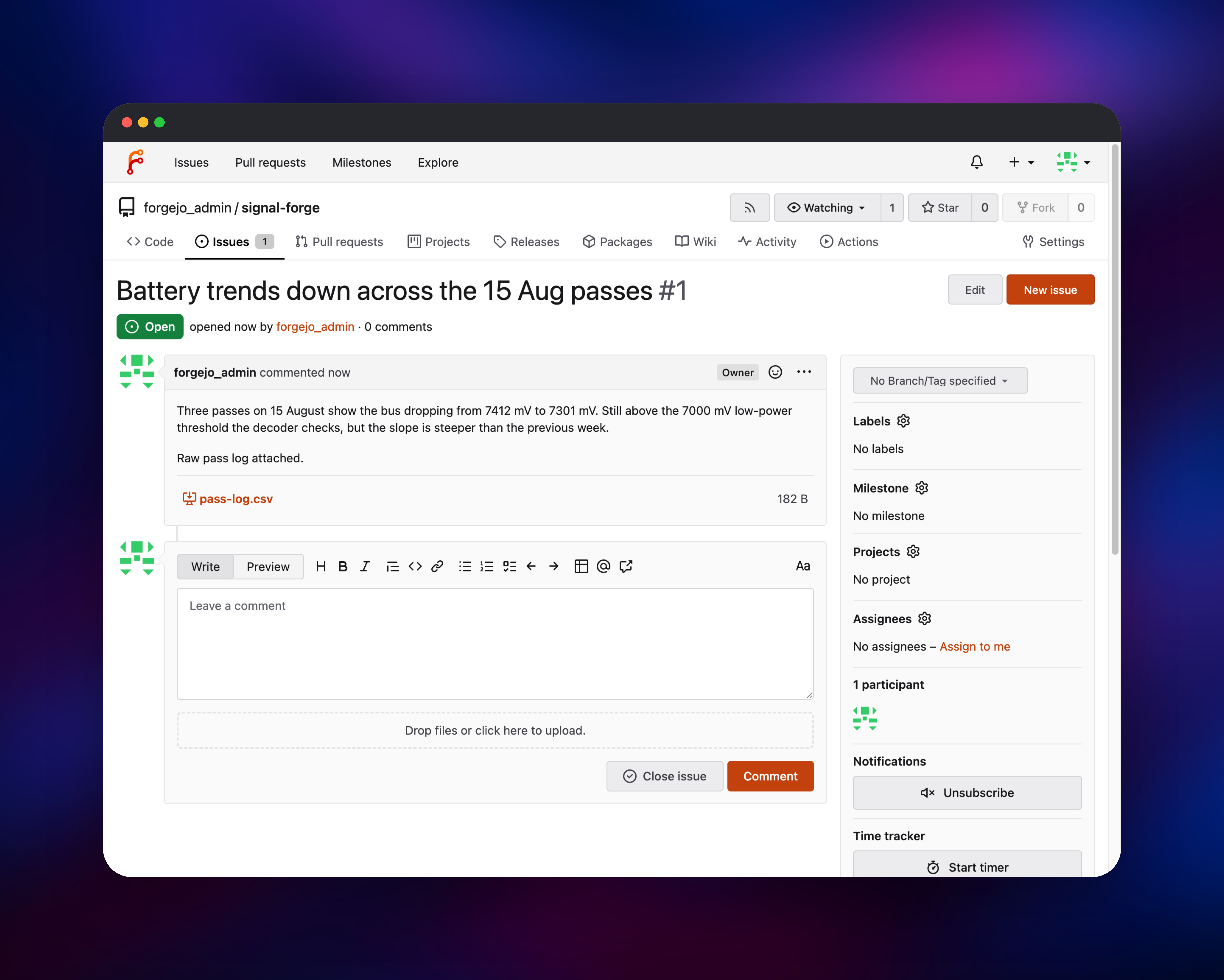
Task: Open the create new plus menu
Action: [1021, 162]
